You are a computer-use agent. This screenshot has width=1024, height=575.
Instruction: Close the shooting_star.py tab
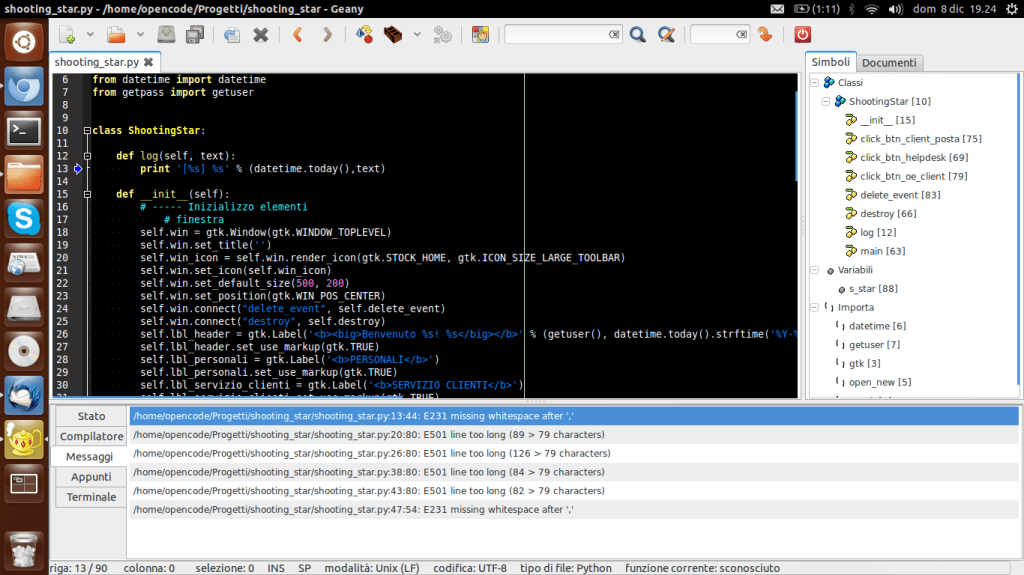(149, 62)
